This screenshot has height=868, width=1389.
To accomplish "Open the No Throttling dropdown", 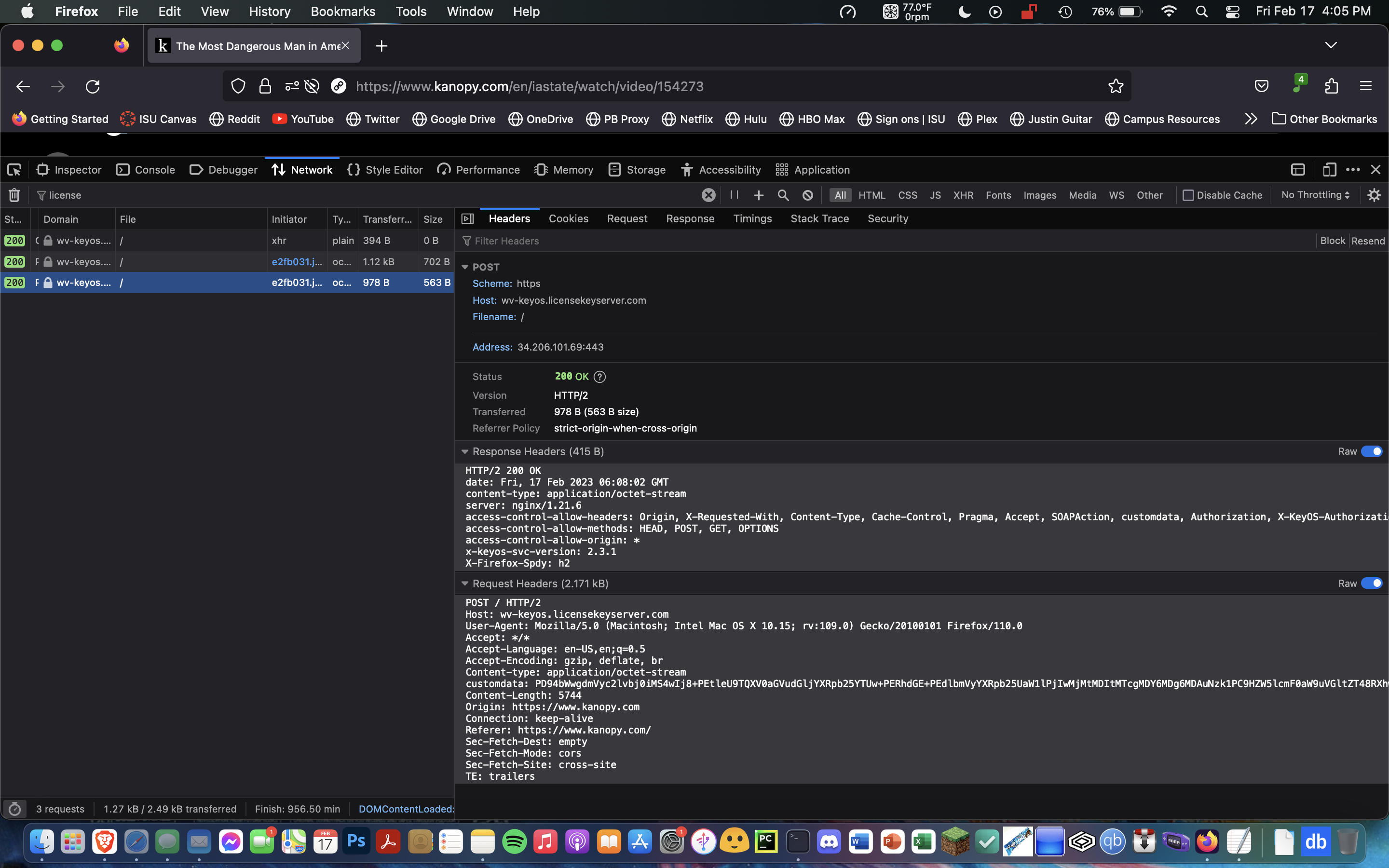I will click(x=1315, y=195).
